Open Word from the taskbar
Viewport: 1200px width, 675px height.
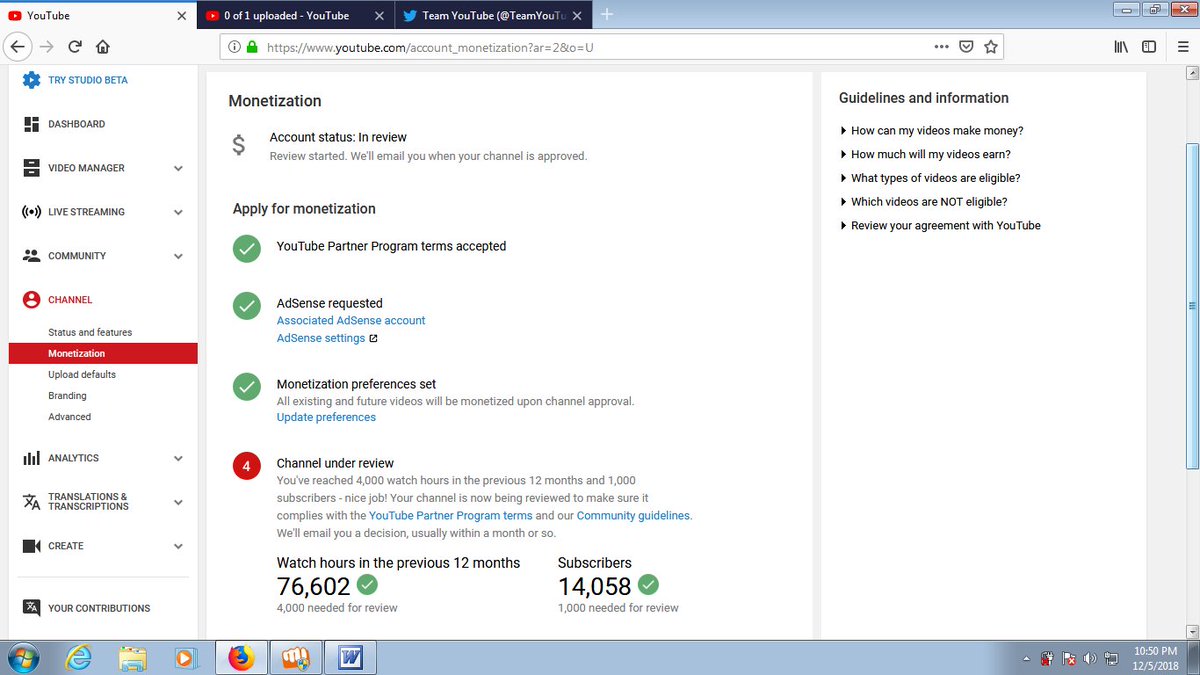click(x=349, y=658)
